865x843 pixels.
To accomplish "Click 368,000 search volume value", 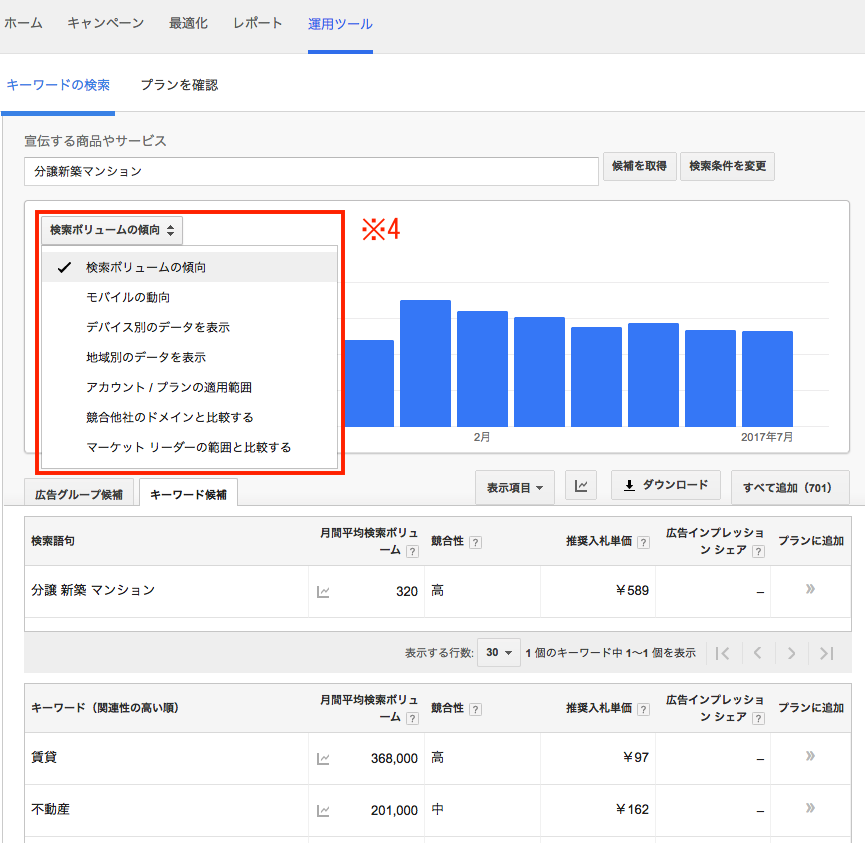I will click(394, 759).
